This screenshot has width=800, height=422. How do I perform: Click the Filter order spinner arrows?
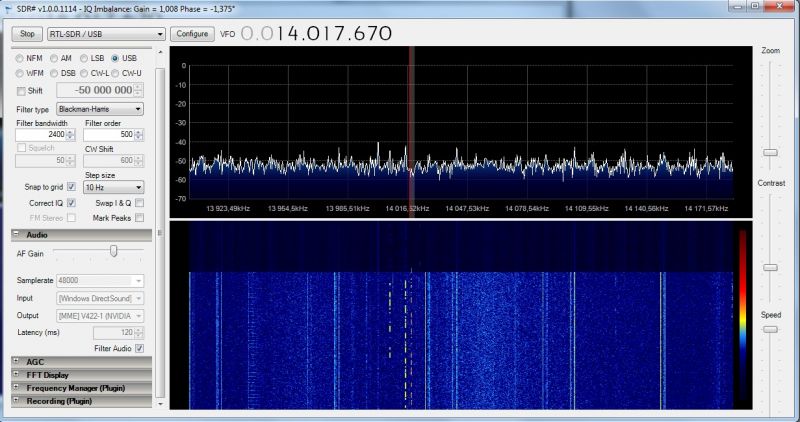tap(139, 135)
